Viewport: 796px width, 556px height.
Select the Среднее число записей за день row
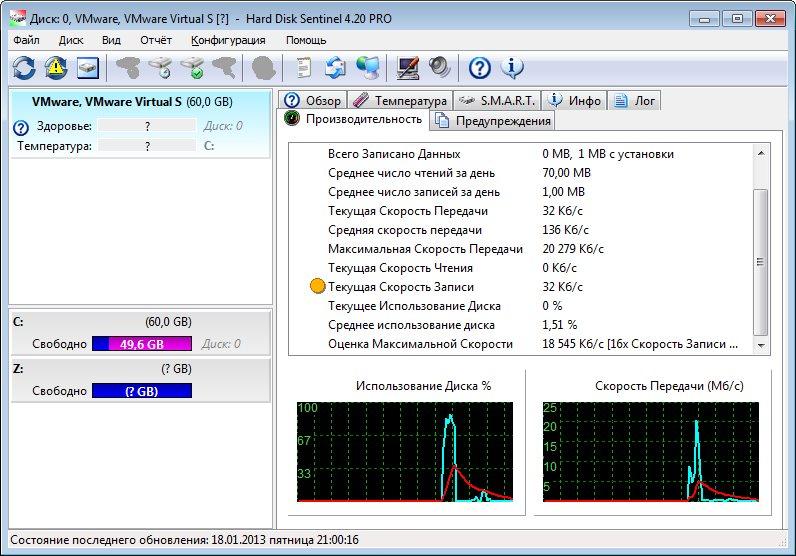522,192
